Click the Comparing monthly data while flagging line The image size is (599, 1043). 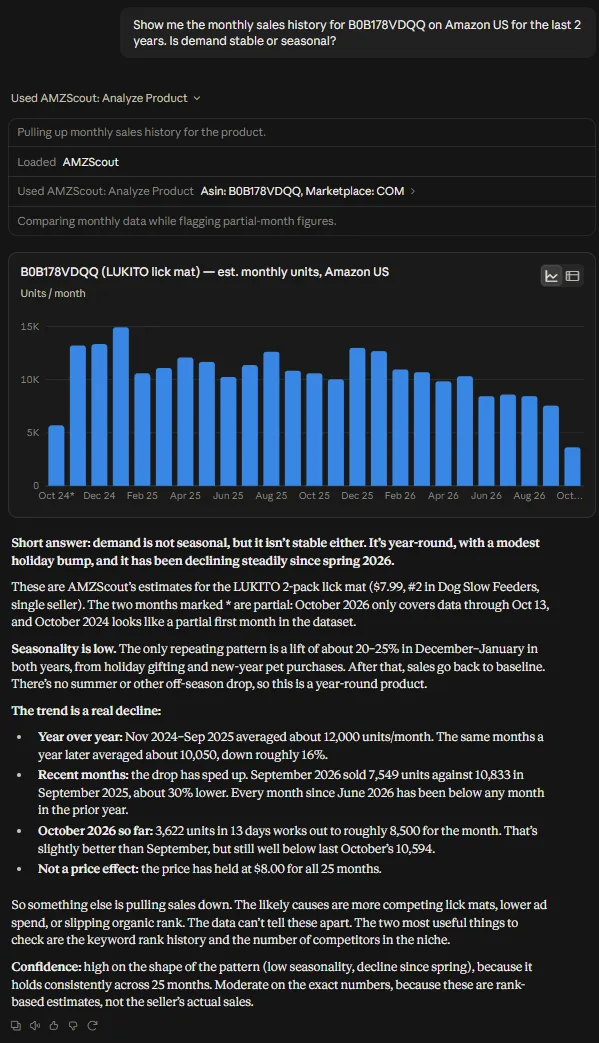177,222
